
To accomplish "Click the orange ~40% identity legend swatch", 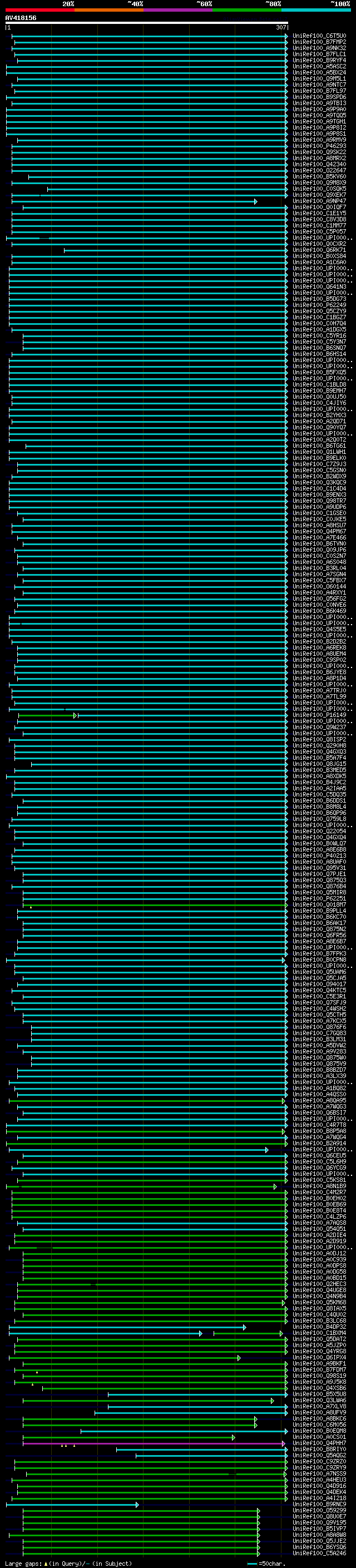I will (x=109, y=11).
